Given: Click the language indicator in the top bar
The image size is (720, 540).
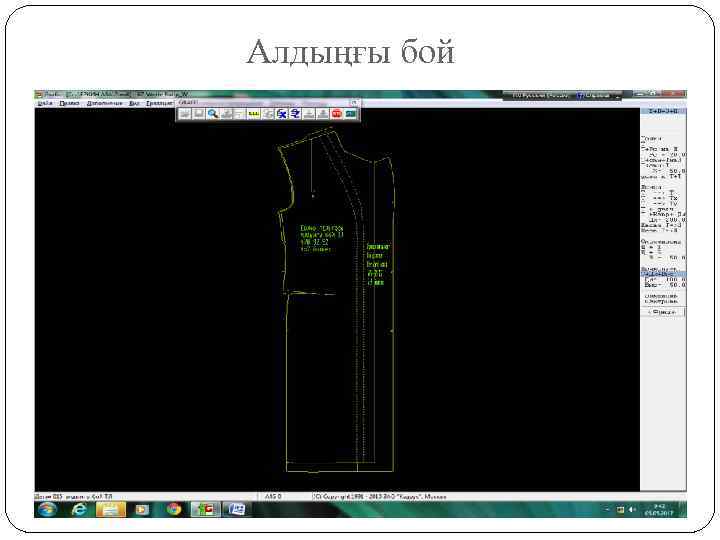Looking at the screenshot, I should point(540,96).
